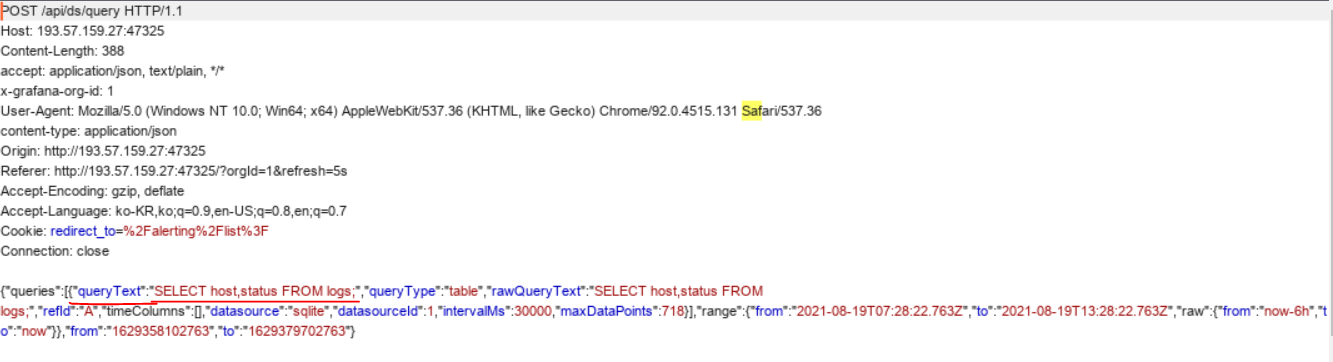Click the content-type: application/json line
This screenshot has height=362, width=1333.
(89, 131)
